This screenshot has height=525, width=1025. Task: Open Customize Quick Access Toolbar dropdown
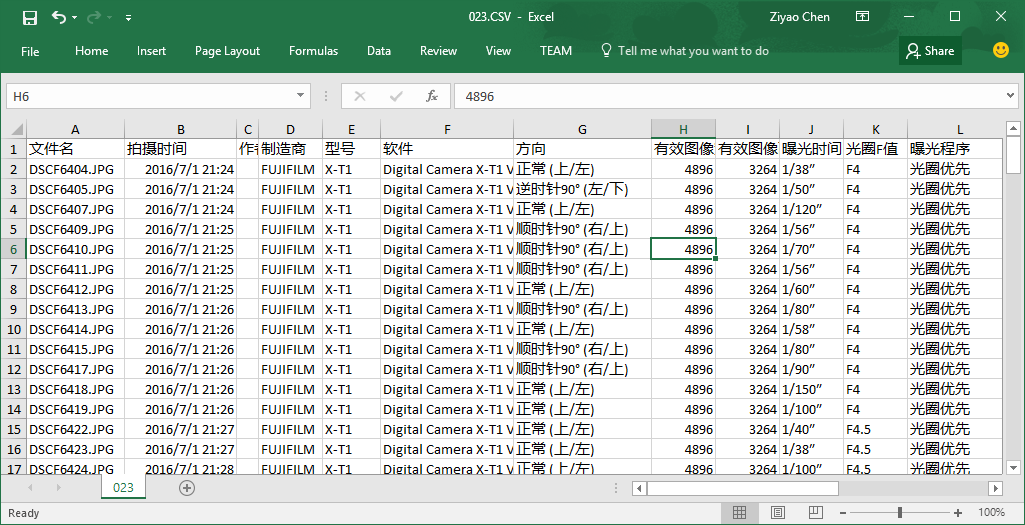click(128, 18)
